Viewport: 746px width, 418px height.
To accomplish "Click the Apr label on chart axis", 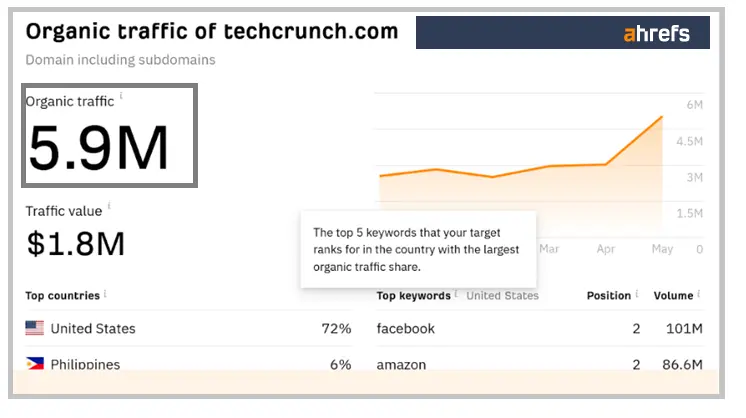I will pyautogui.click(x=606, y=249).
